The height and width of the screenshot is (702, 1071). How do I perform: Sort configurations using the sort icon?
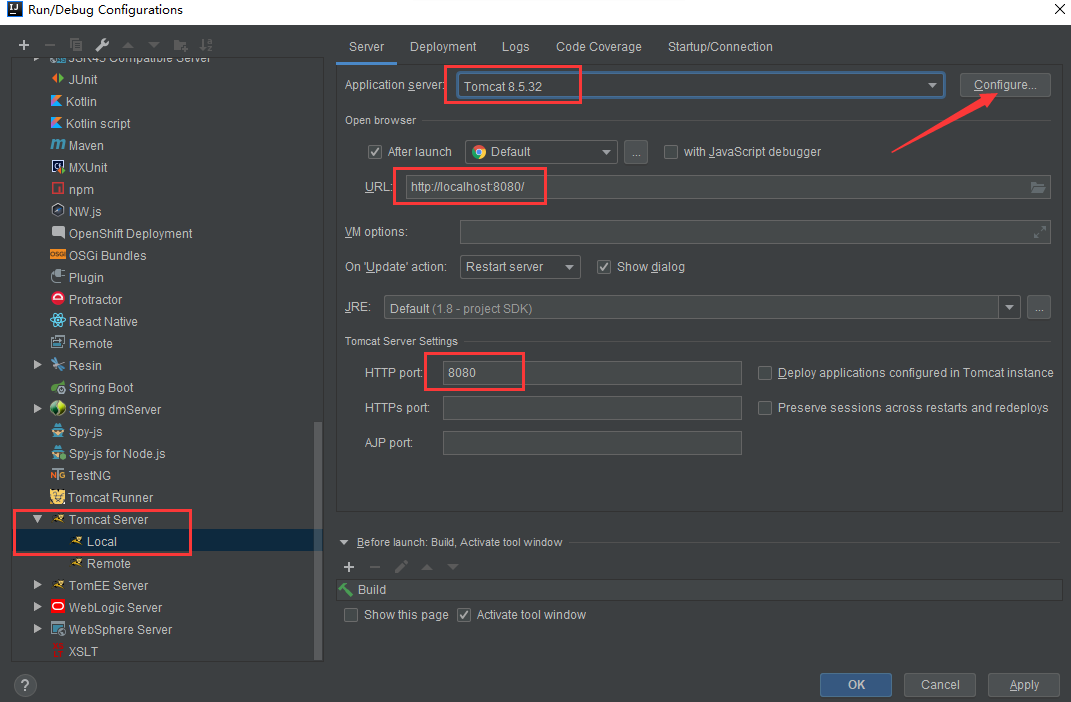click(x=206, y=45)
